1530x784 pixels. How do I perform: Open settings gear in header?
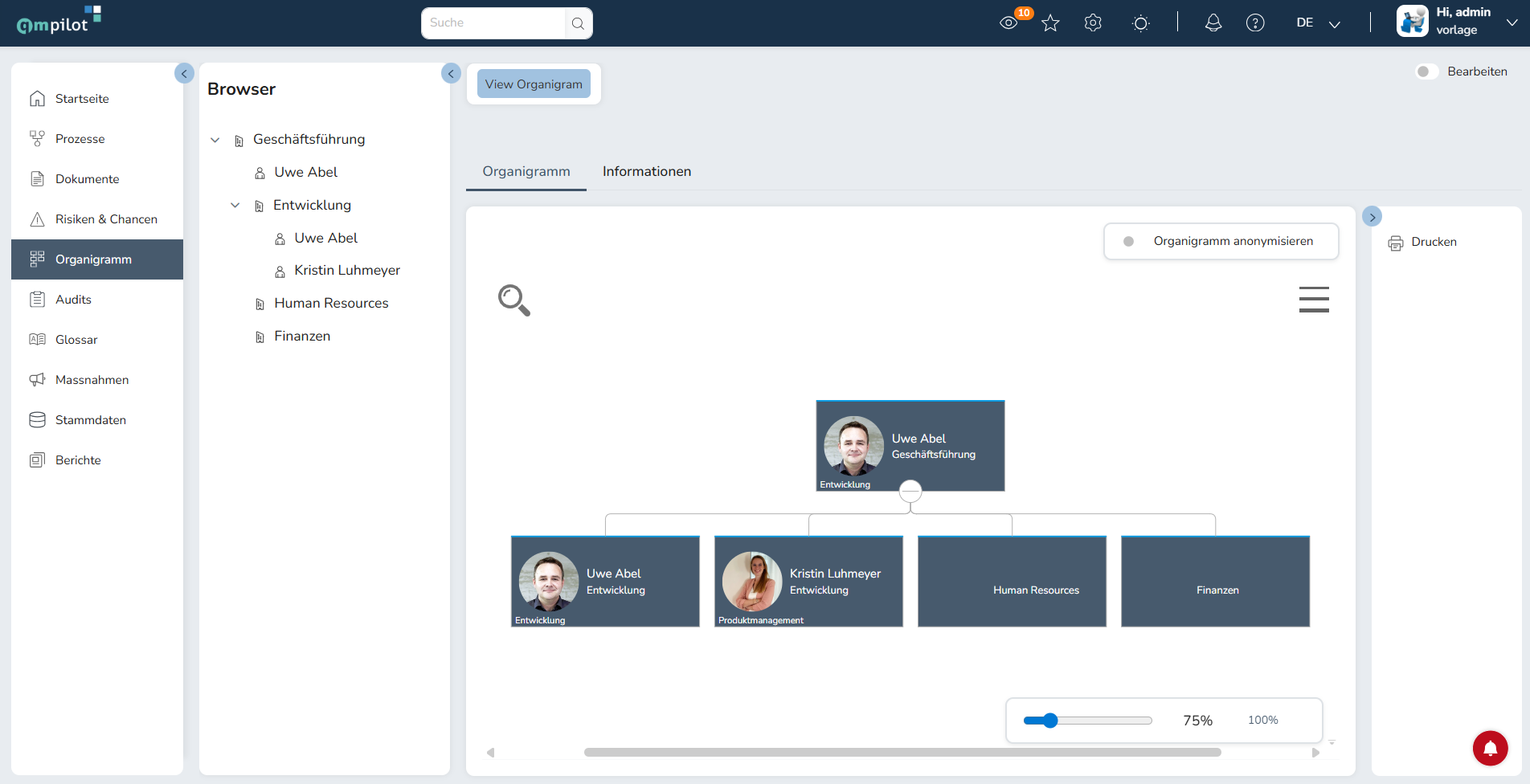coord(1093,23)
